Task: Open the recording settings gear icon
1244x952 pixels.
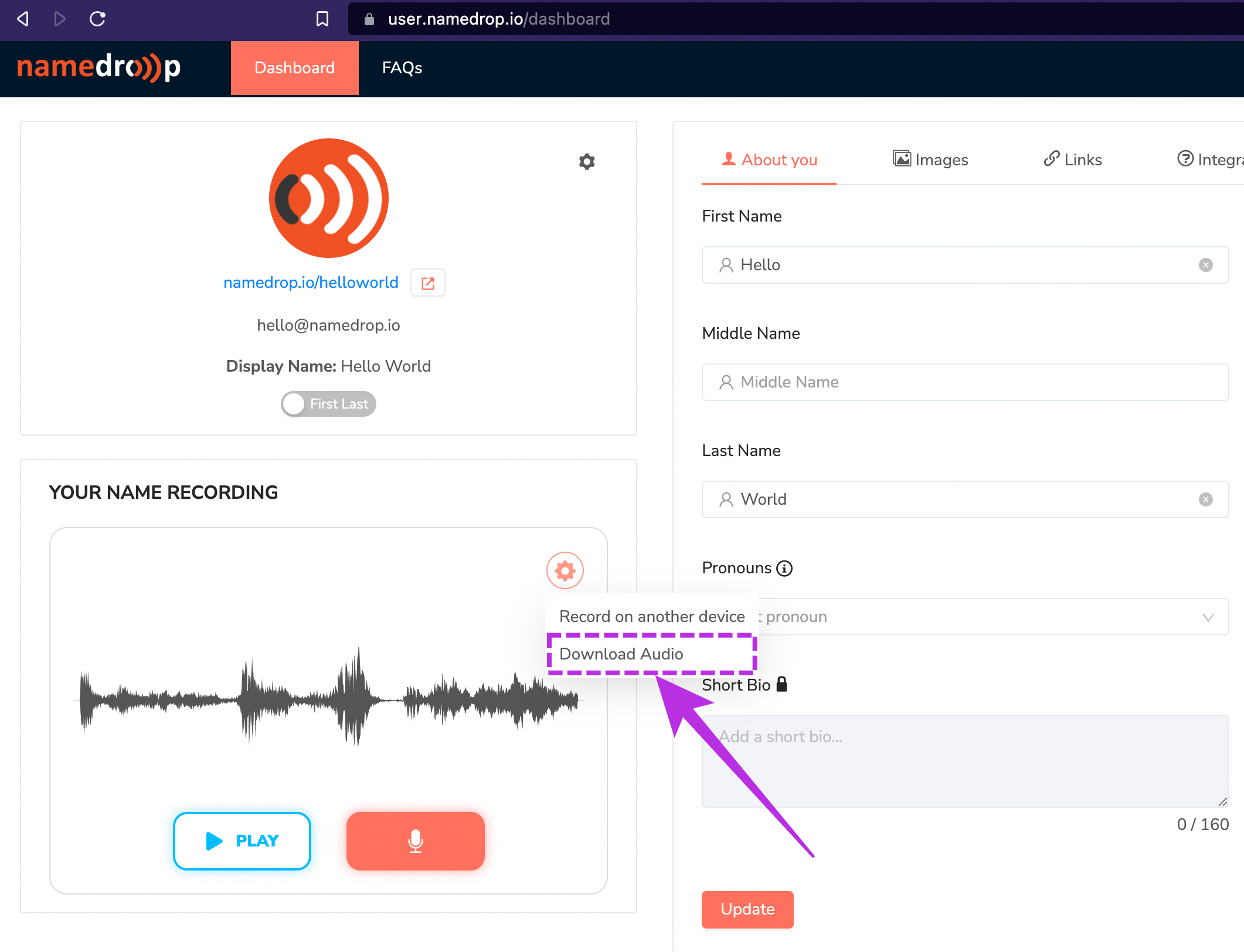Action: [x=565, y=569]
